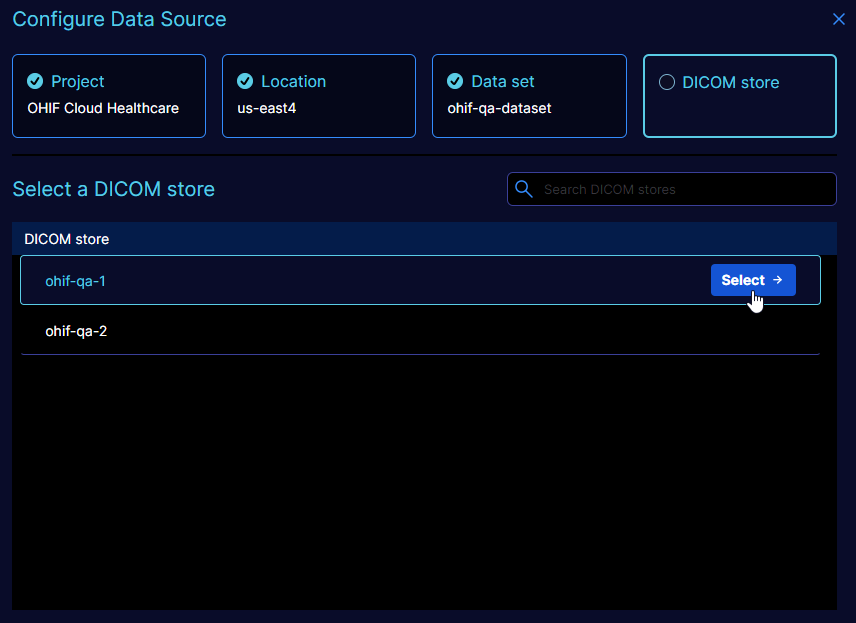Click the circle icon on the DICOM store card
The height and width of the screenshot is (623, 856).
click(667, 82)
